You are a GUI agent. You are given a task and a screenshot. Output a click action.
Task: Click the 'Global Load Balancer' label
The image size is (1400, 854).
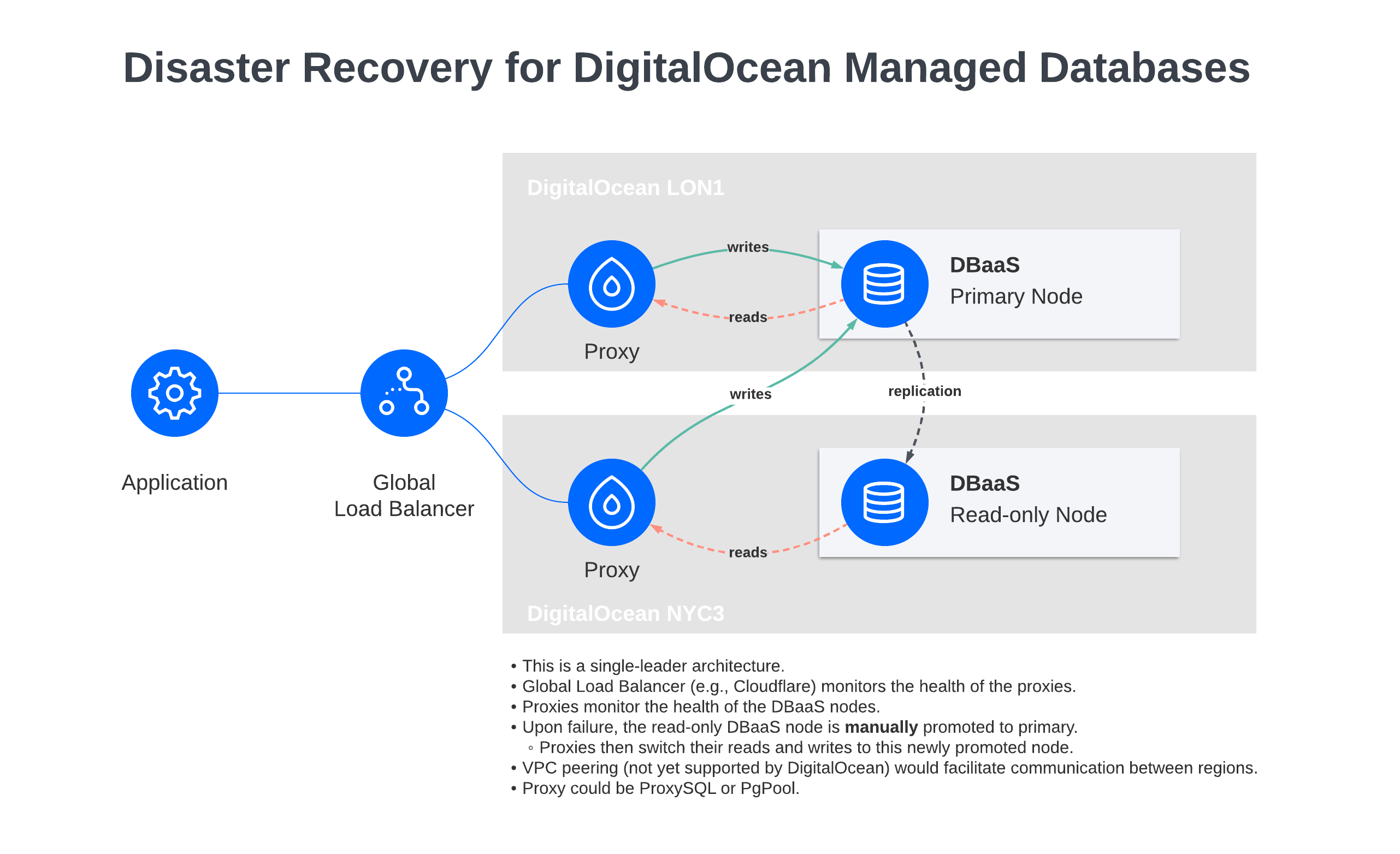click(404, 496)
